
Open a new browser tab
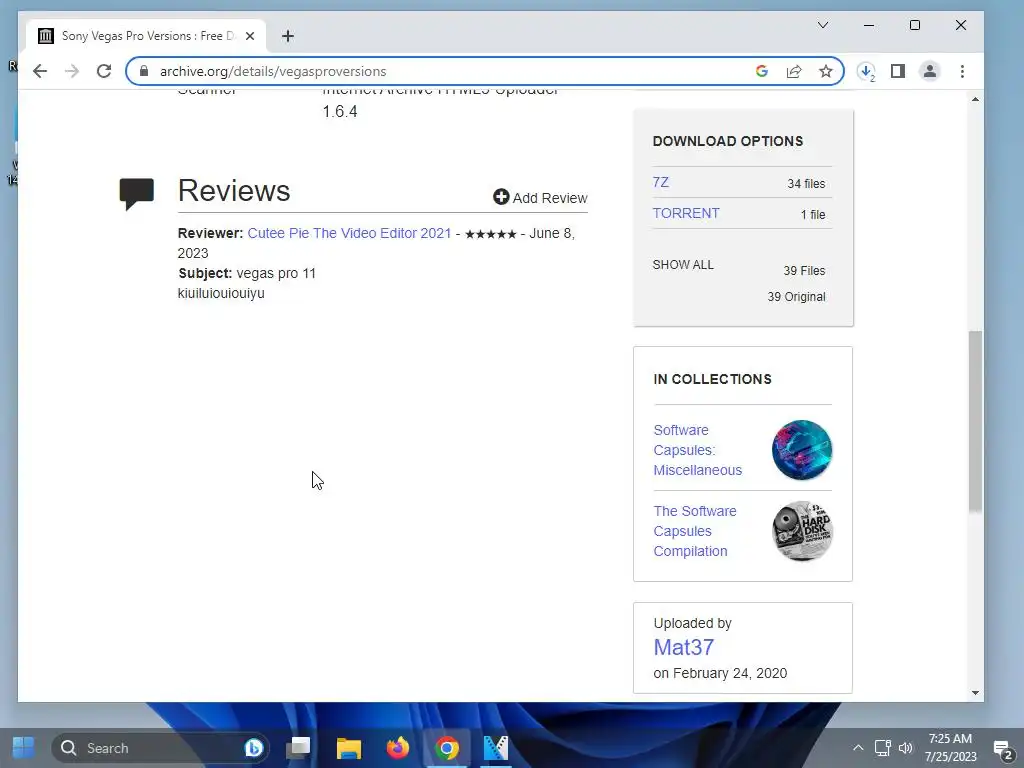287,36
